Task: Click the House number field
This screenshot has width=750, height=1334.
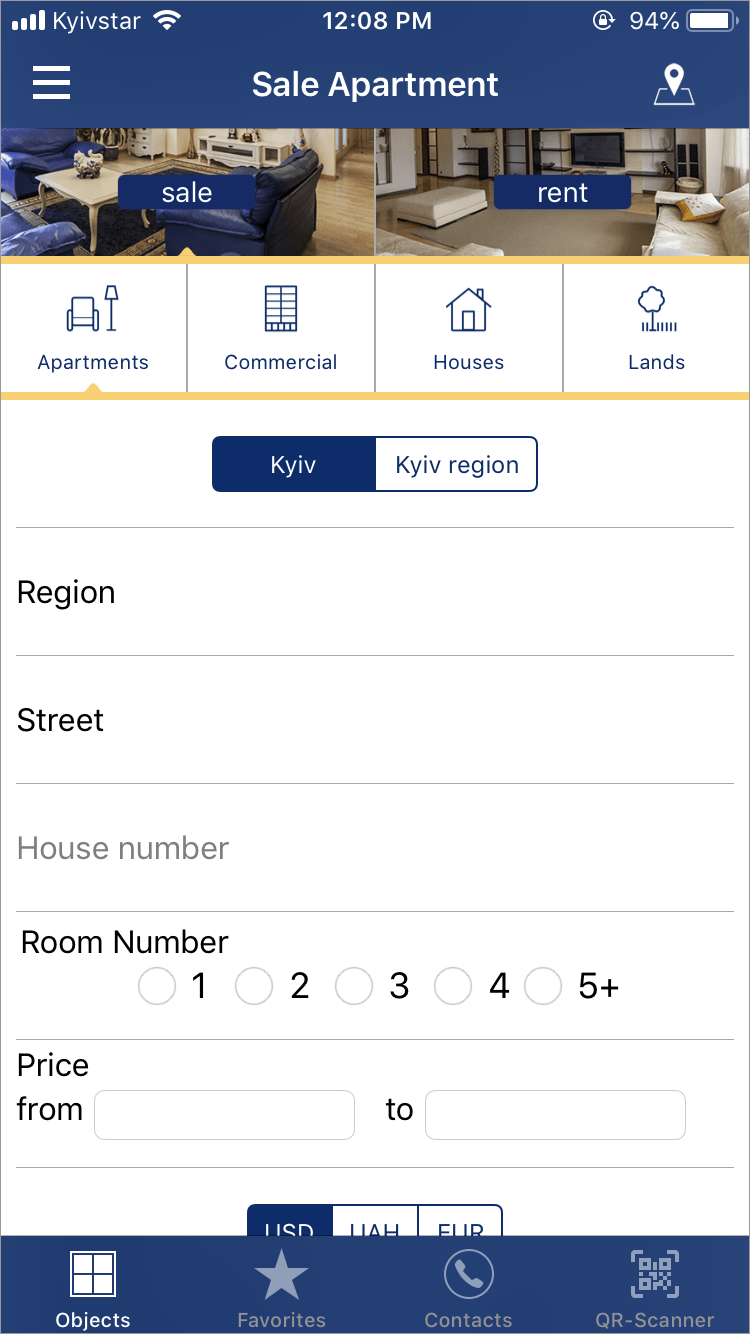Action: tap(375, 848)
